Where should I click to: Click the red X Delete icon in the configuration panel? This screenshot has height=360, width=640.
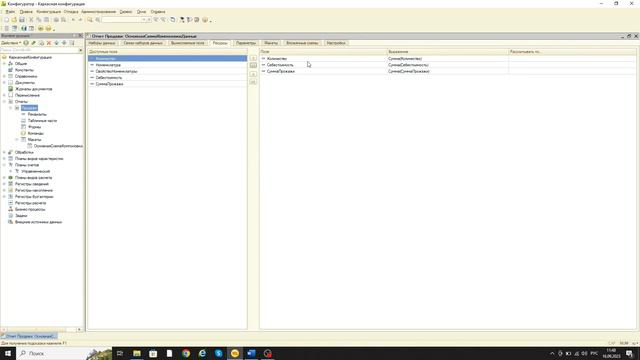49,43
